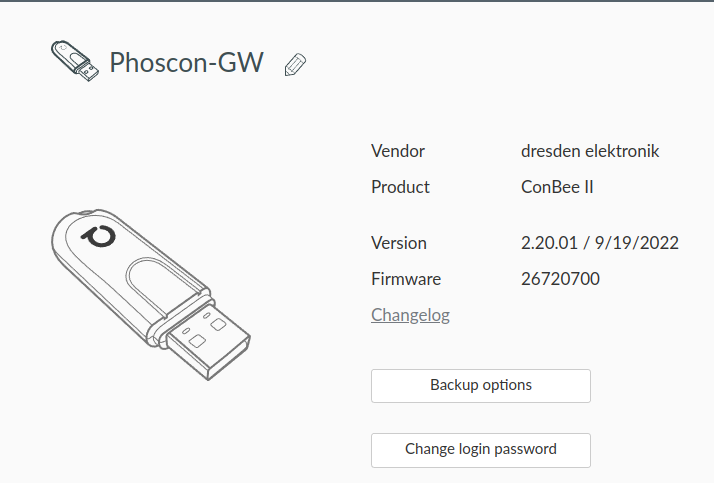Image resolution: width=714 pixels, height=483 pixels.
Task: Click the dresden elektronik vendor value
Action: pos(590,151)
